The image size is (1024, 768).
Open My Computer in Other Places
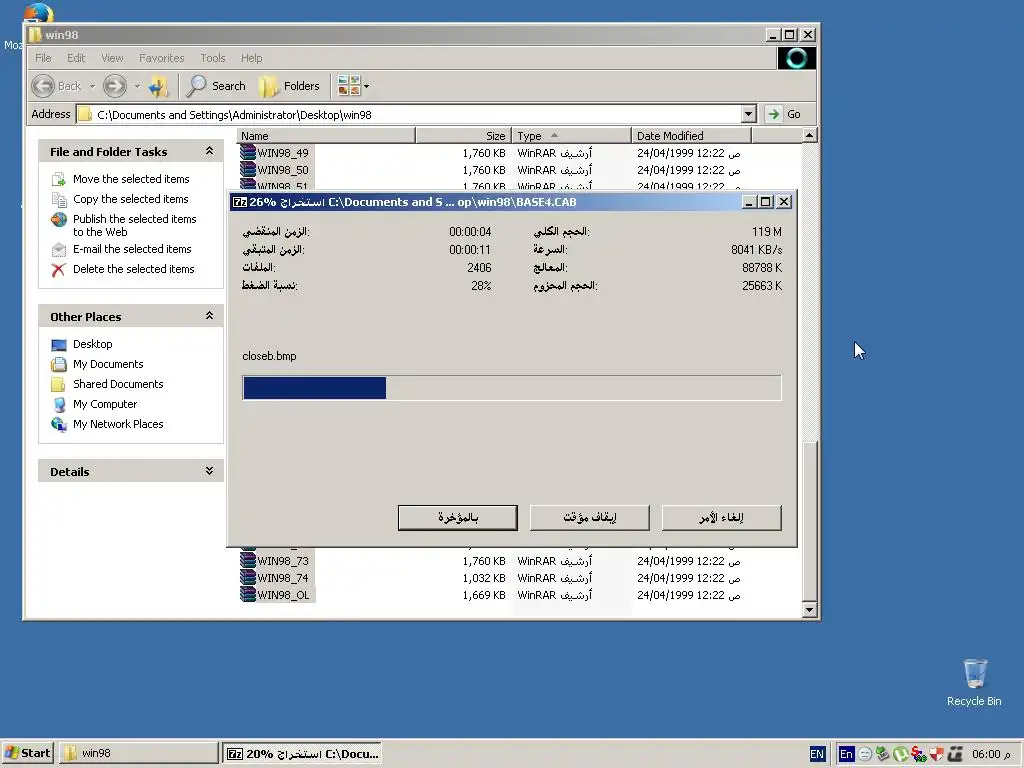pos(104,404)
